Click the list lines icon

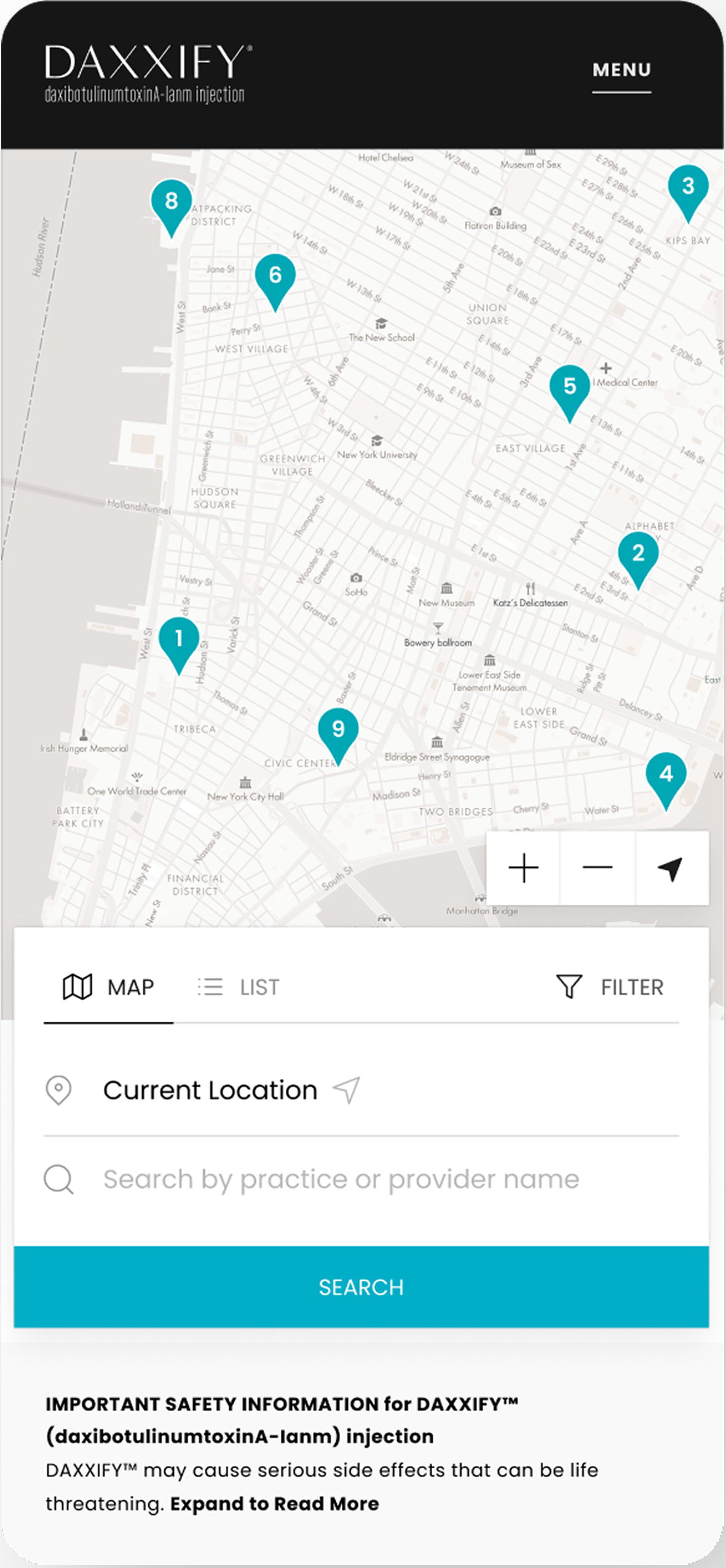(210, 987)
